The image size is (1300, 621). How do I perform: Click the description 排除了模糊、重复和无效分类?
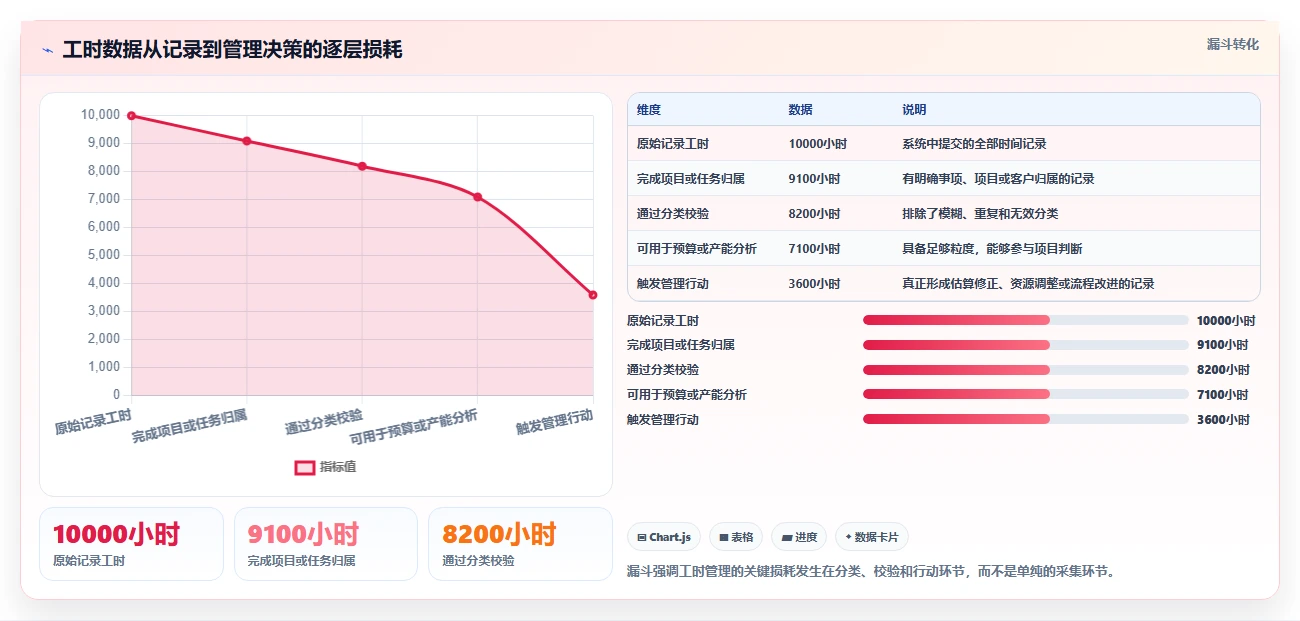tap(980, 214)
